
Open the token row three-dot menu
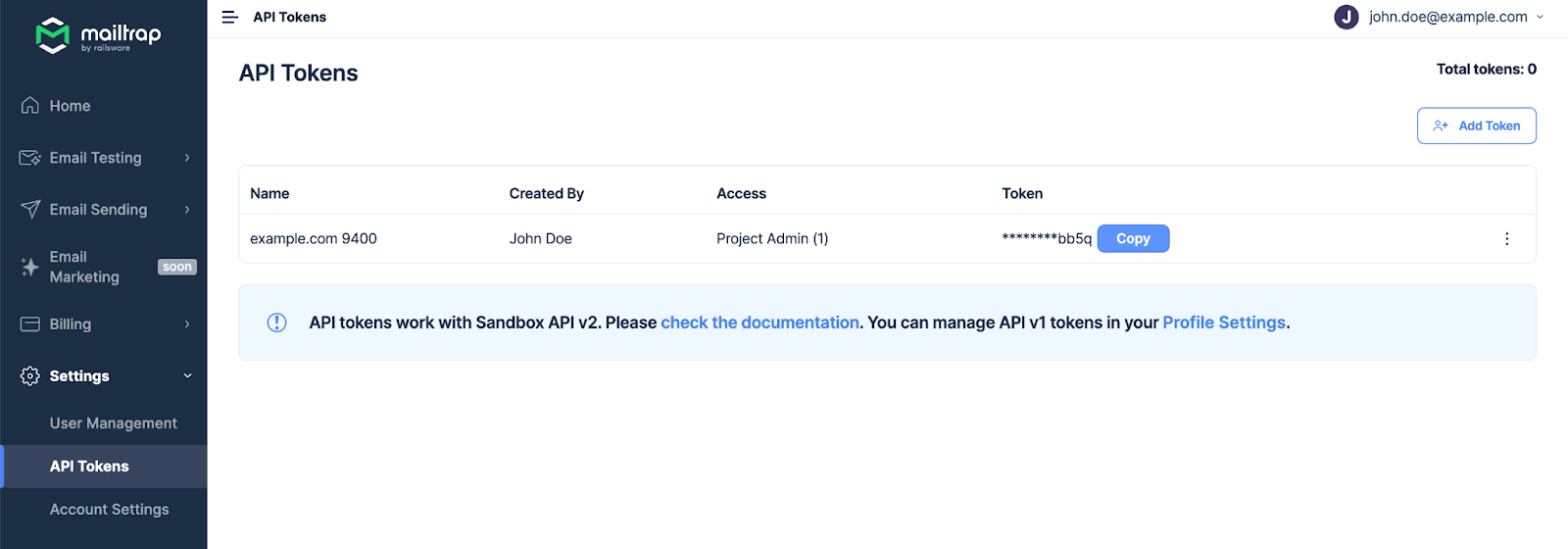pyautogui.click(x=1506, y=239)
